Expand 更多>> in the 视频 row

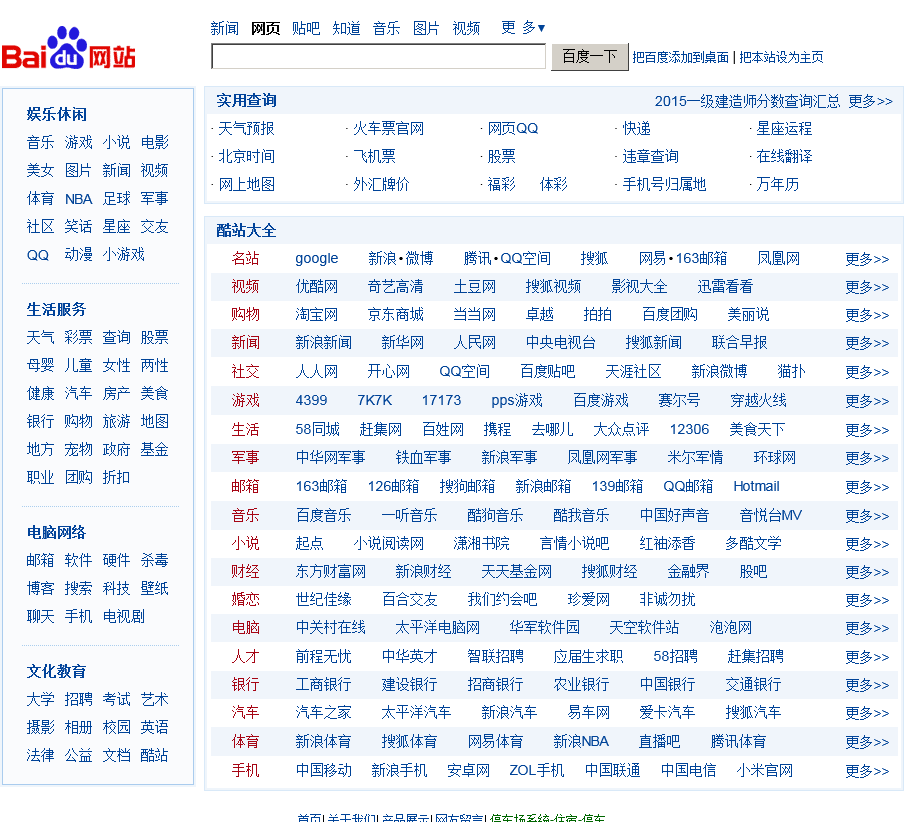[867, 287]
